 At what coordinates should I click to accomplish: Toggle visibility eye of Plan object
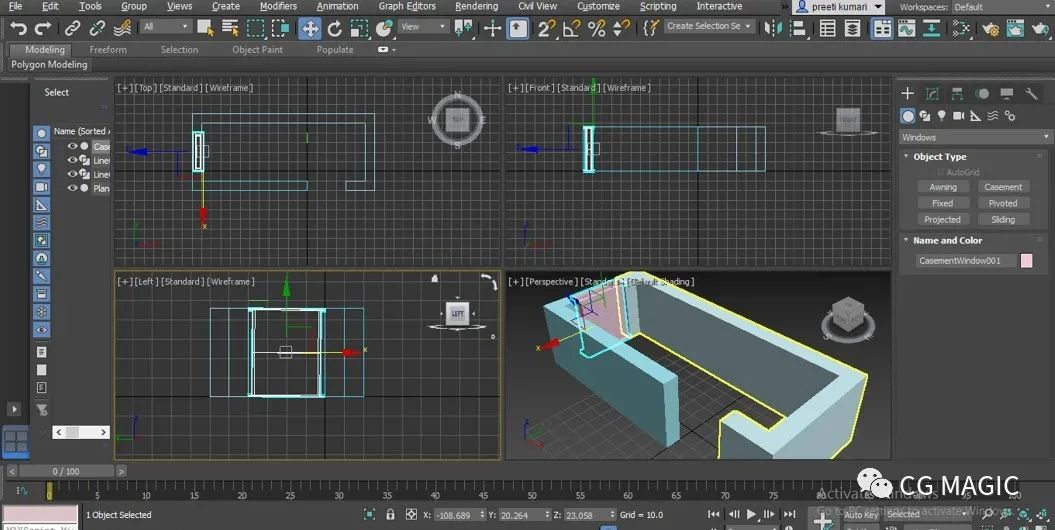(x=72, y=188)
